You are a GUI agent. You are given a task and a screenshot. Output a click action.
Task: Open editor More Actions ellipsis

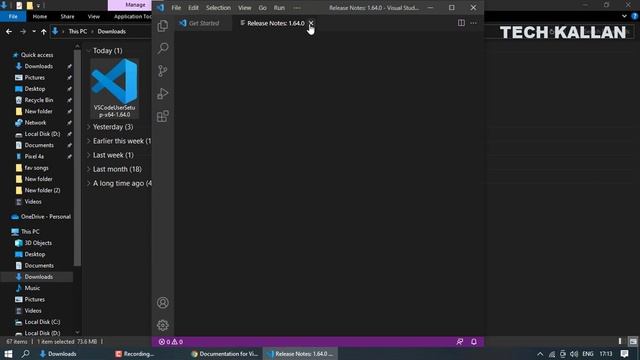(473, 23)
